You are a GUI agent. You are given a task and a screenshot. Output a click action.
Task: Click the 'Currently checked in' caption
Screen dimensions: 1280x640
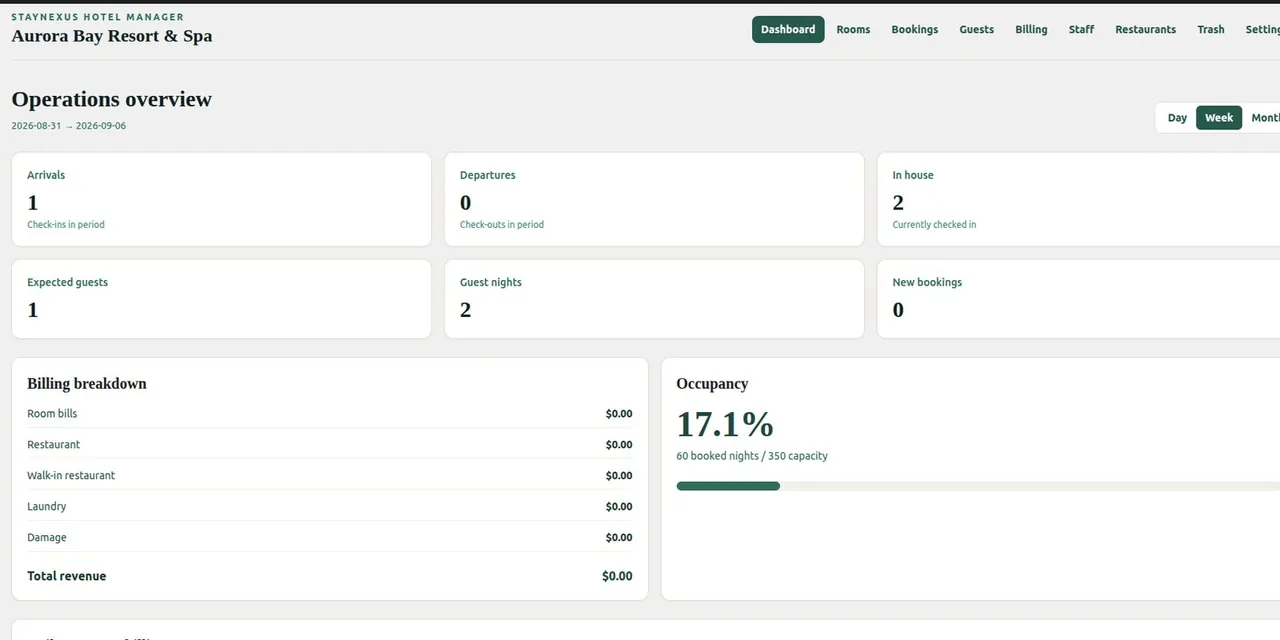tap(934, 225)
